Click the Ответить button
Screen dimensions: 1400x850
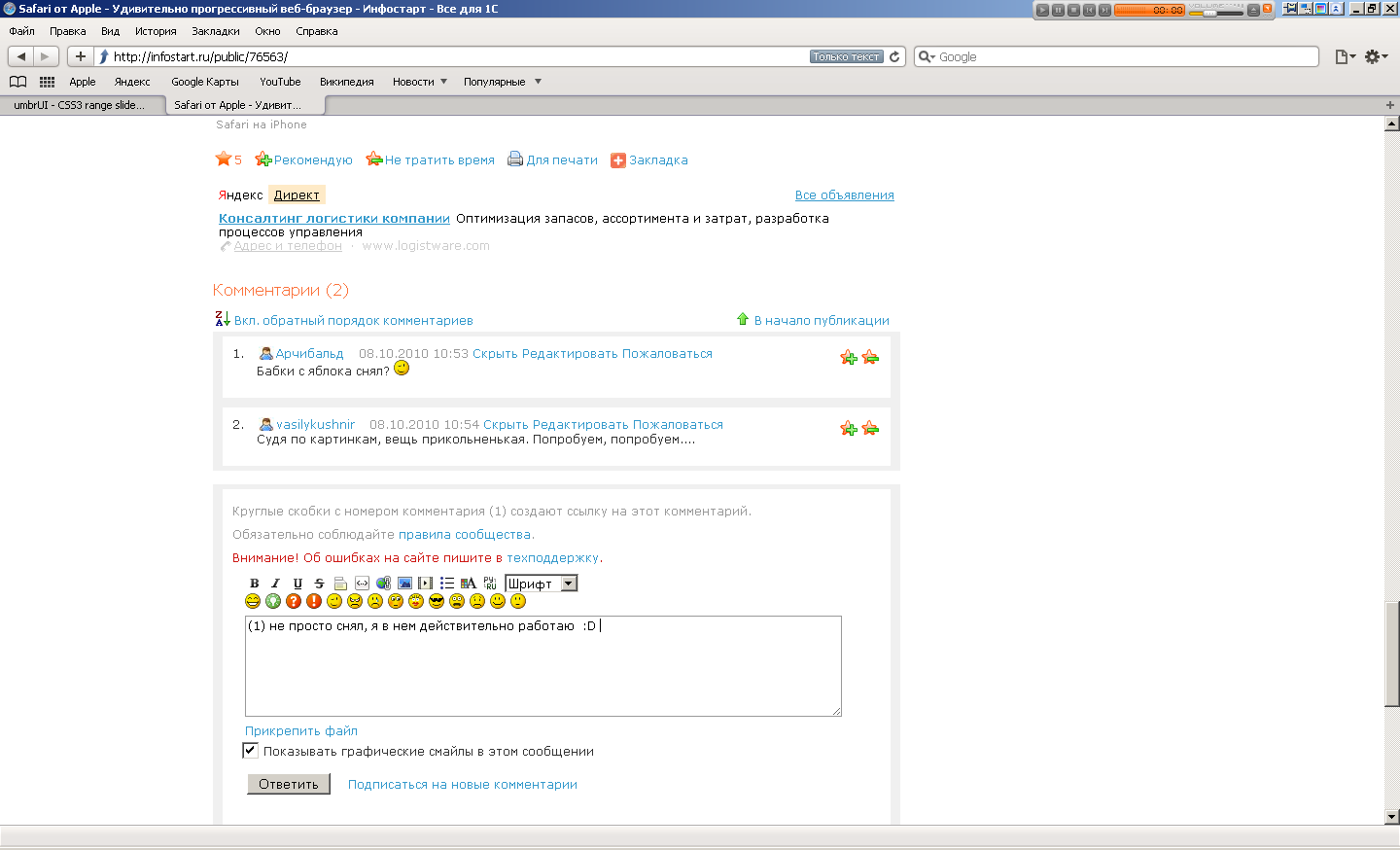point(289,784)
